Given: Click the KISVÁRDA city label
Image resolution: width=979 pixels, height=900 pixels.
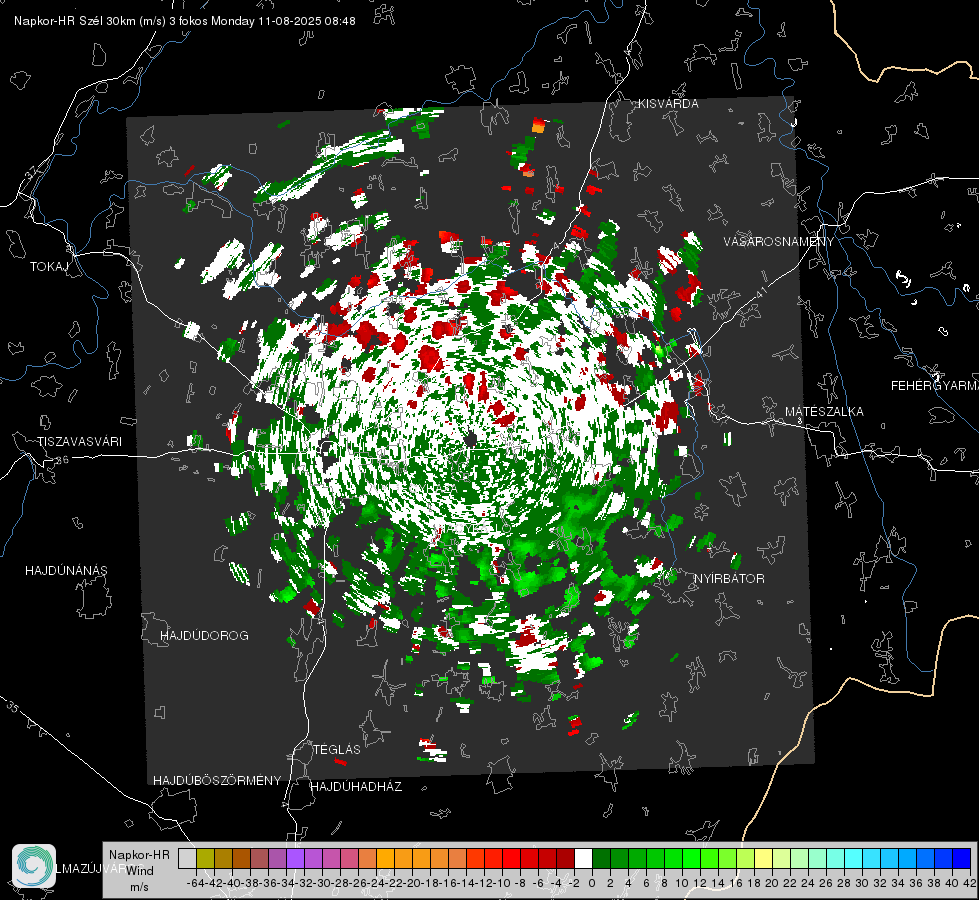Looking at the screenshot, I should (668, 104).
